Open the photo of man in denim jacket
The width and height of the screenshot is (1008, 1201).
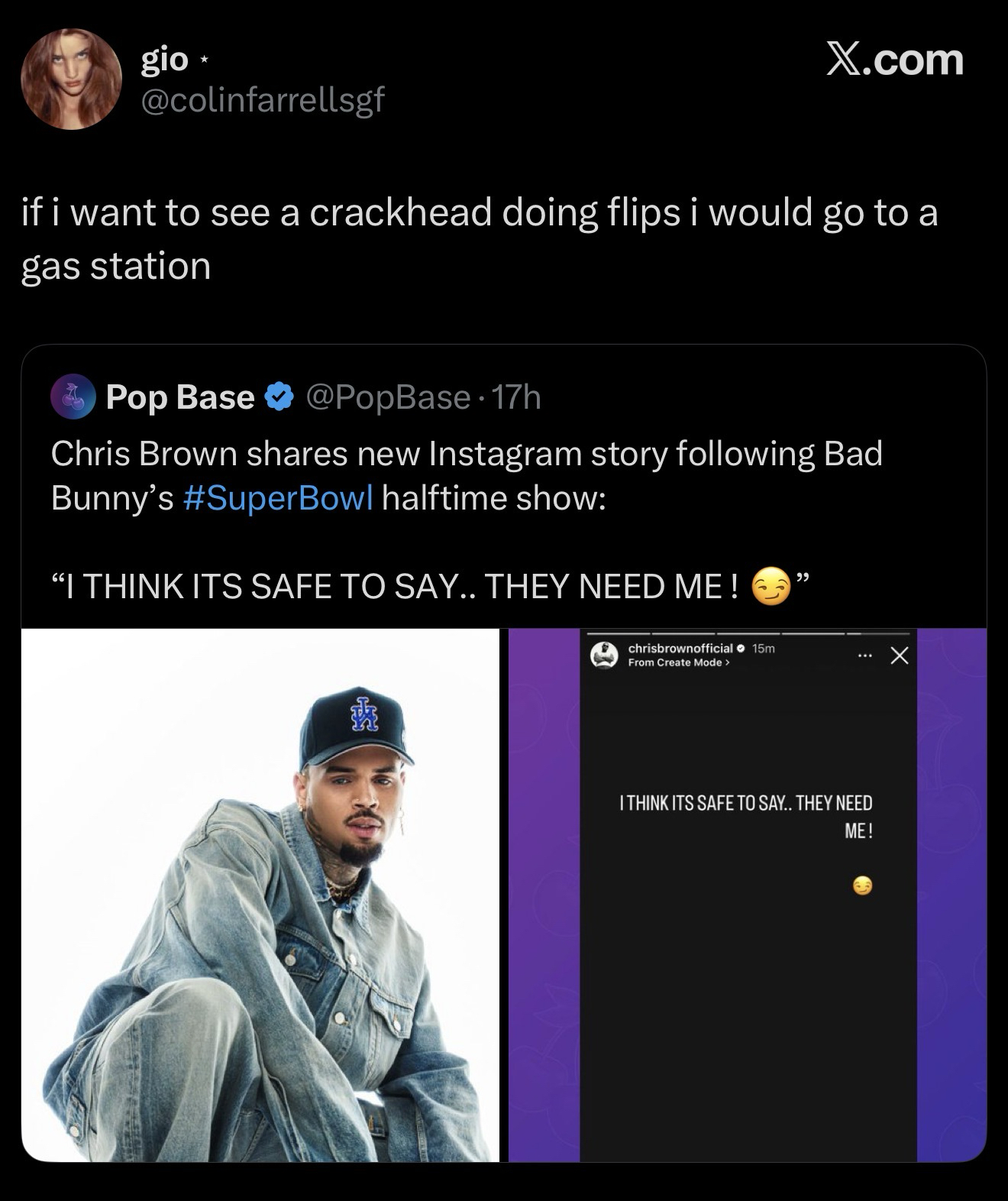(x=260, y=895)
